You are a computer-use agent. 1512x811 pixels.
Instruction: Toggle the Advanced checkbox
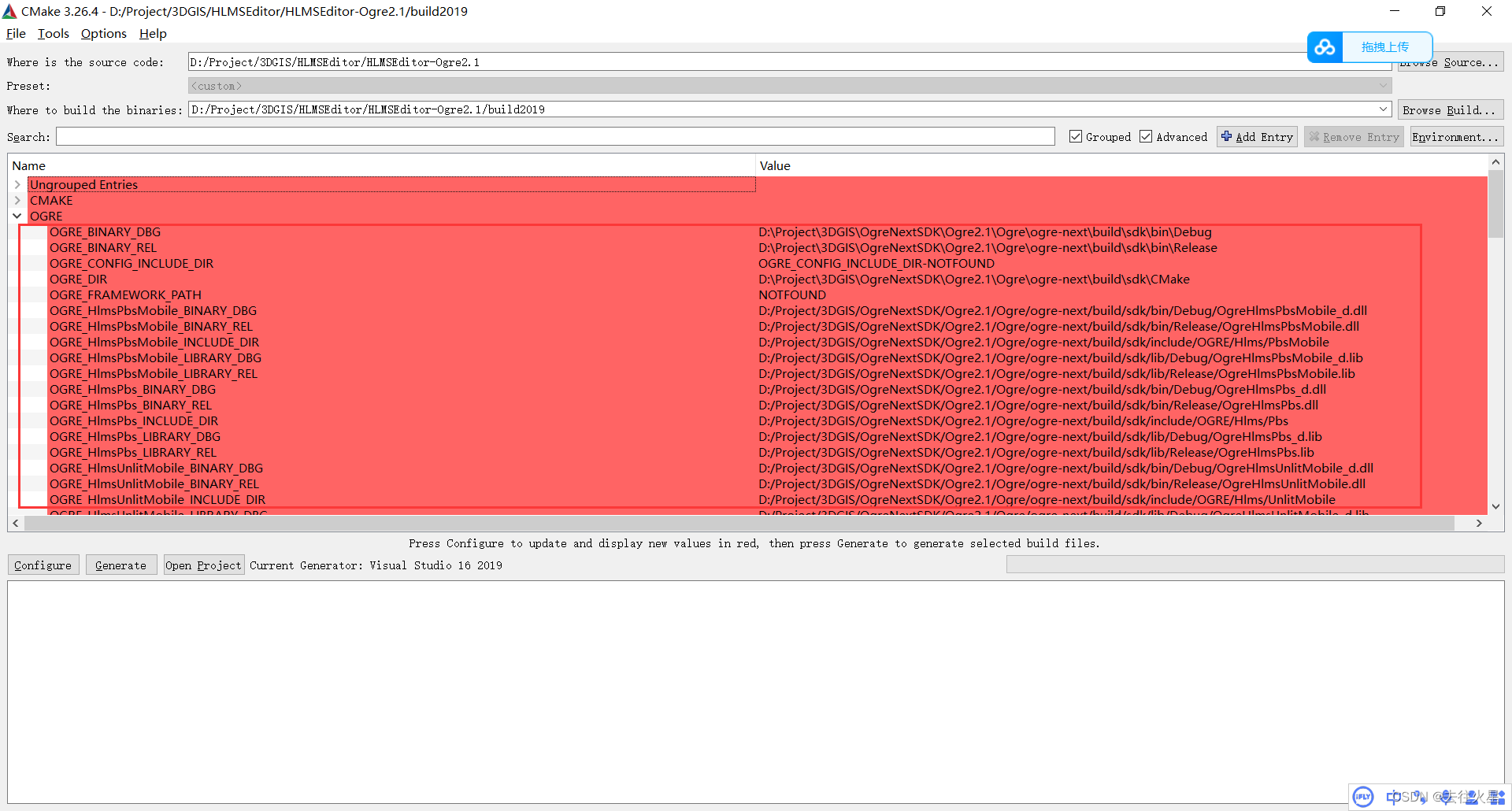(x=1146, y=137)
